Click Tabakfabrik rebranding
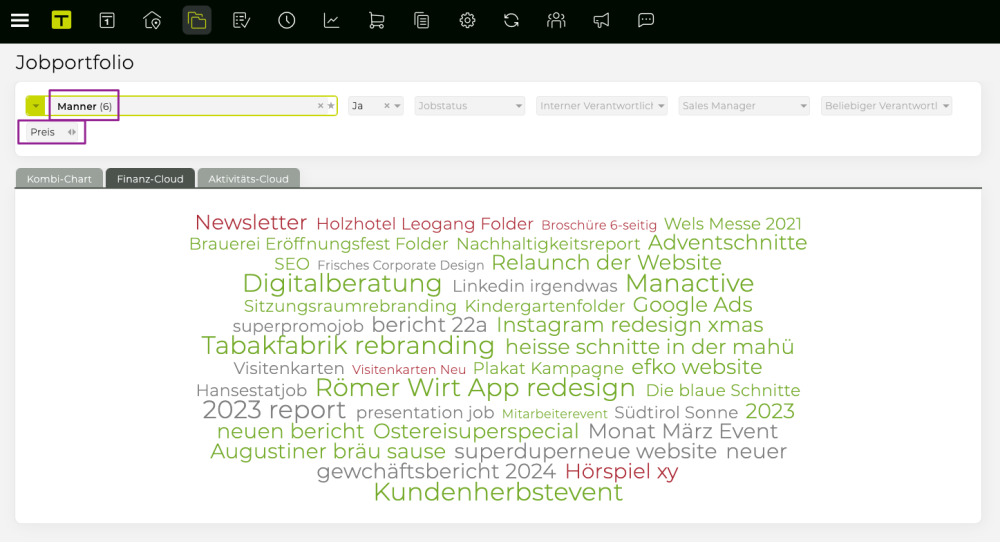Viewport: 1000px width, 542px height. [348, 346]
